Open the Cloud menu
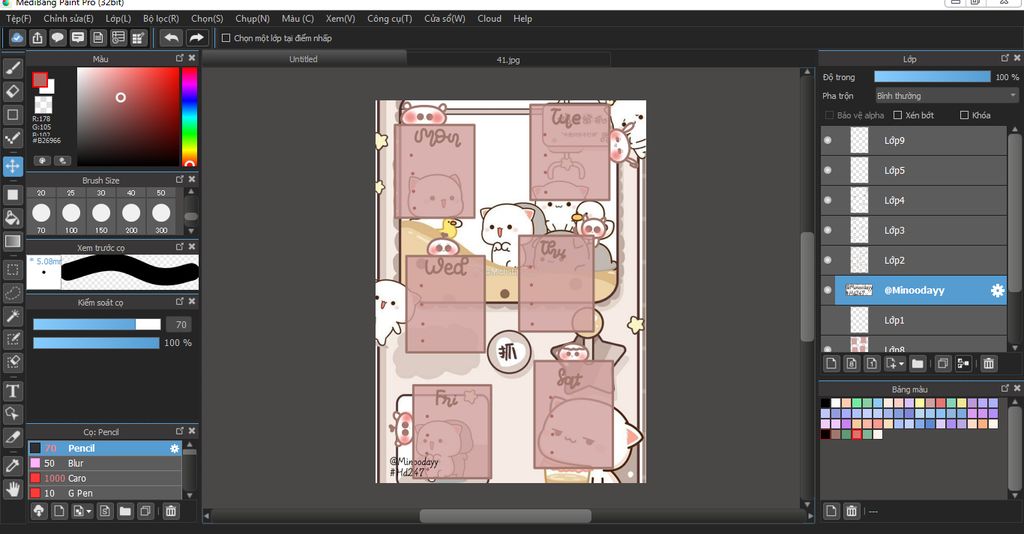This screenshot has width=1024, height=534. coord(489,18)
